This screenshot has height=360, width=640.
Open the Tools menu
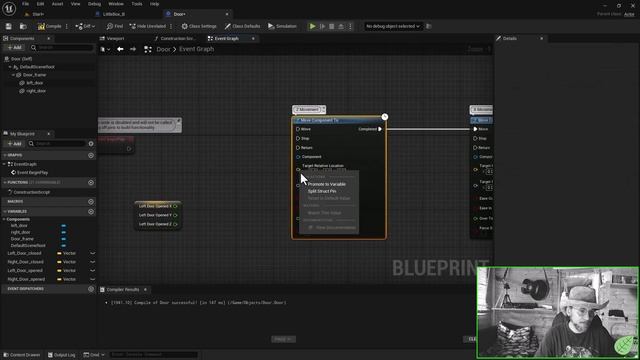[x=137, y=4]
